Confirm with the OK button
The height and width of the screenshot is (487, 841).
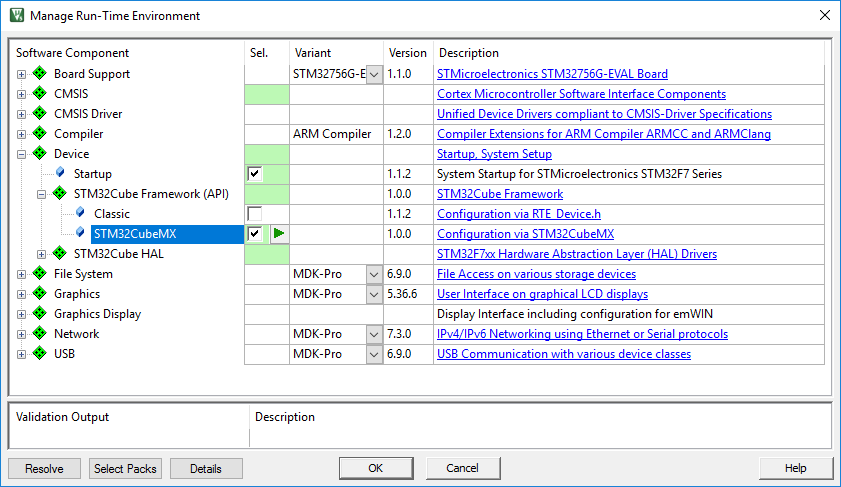pyautogui.click(x=376, y=468)
